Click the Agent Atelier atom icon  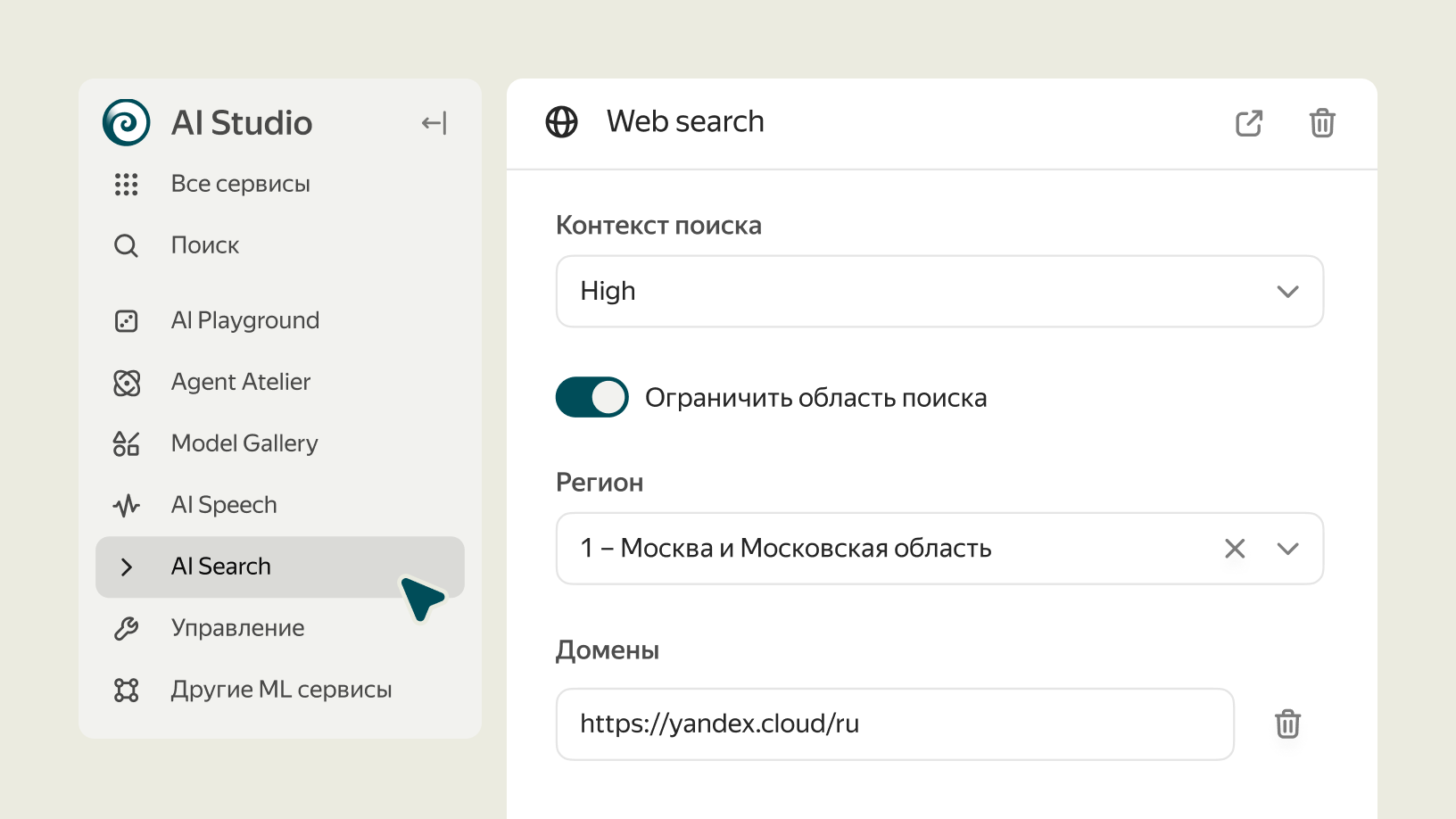[127, 383]
